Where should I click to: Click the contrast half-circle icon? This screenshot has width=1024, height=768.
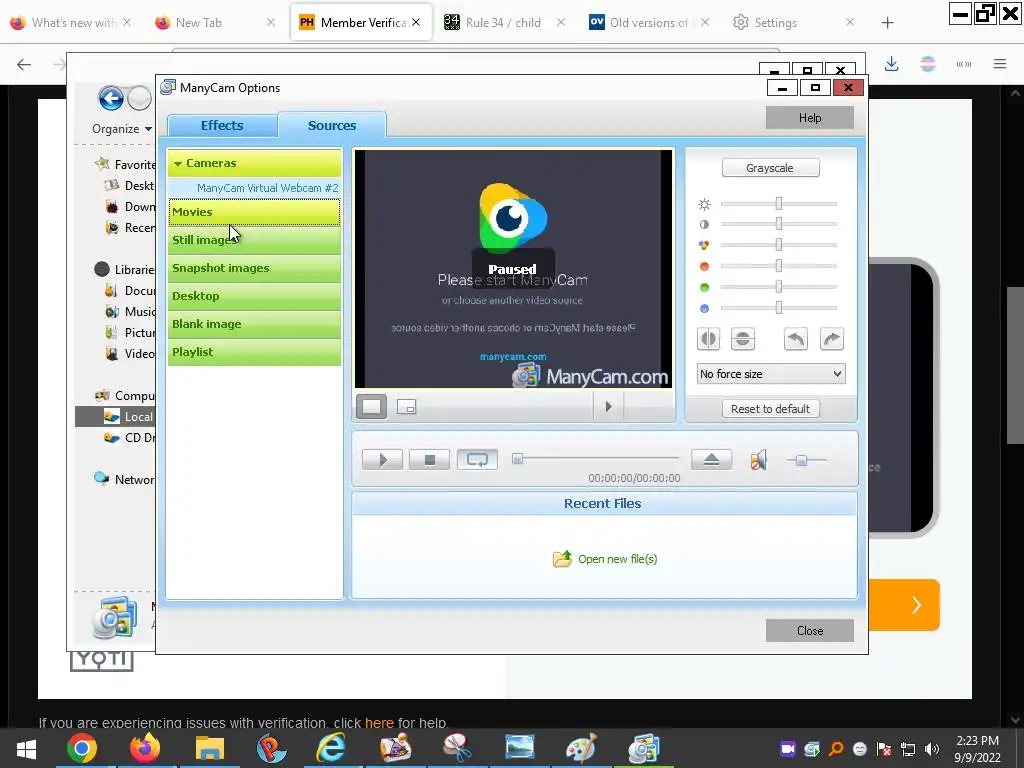(x=704, y=225)
